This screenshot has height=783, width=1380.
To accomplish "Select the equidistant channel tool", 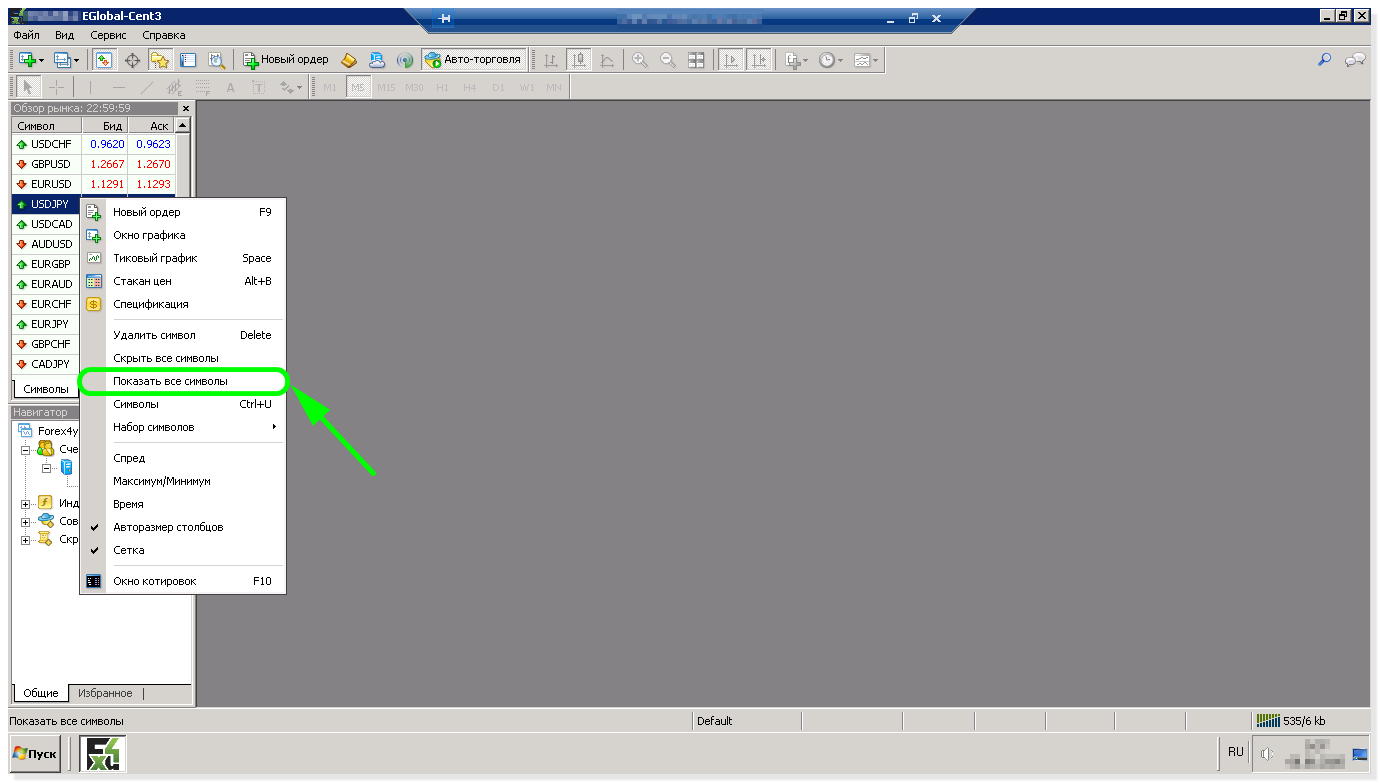I will click(x=174, y=87).
